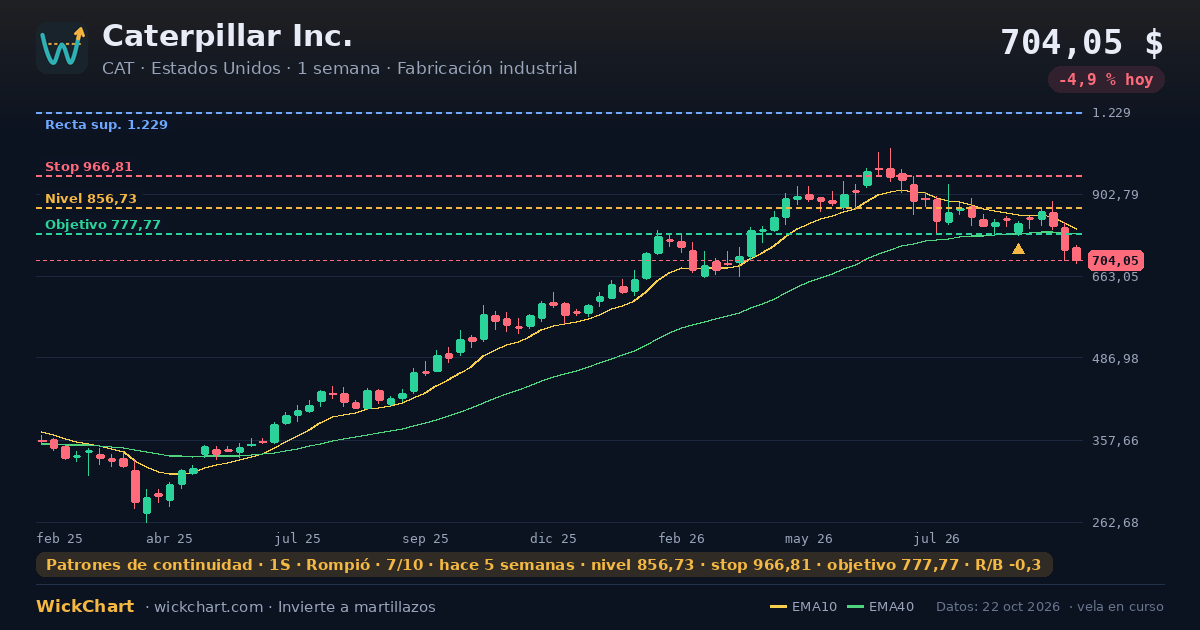Click the feb 25 date label
Screen dimensions: 1200x630
(60, 538)
